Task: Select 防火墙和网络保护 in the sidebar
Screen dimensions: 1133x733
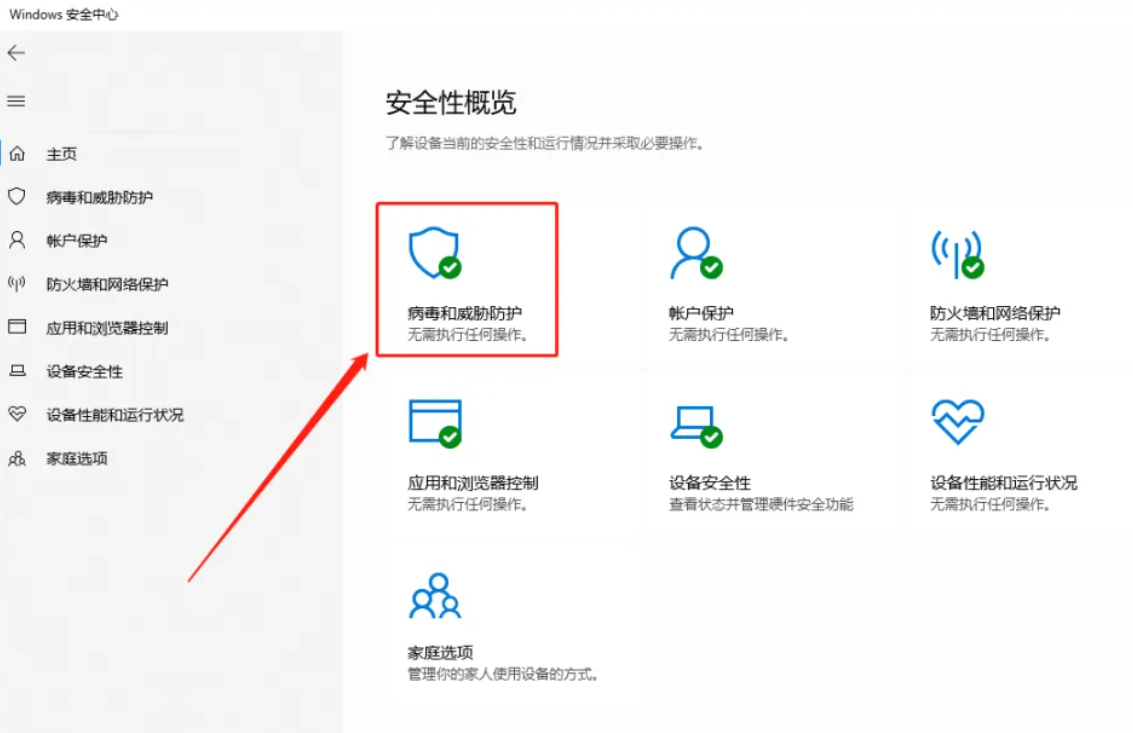Action: click(107, 284)
